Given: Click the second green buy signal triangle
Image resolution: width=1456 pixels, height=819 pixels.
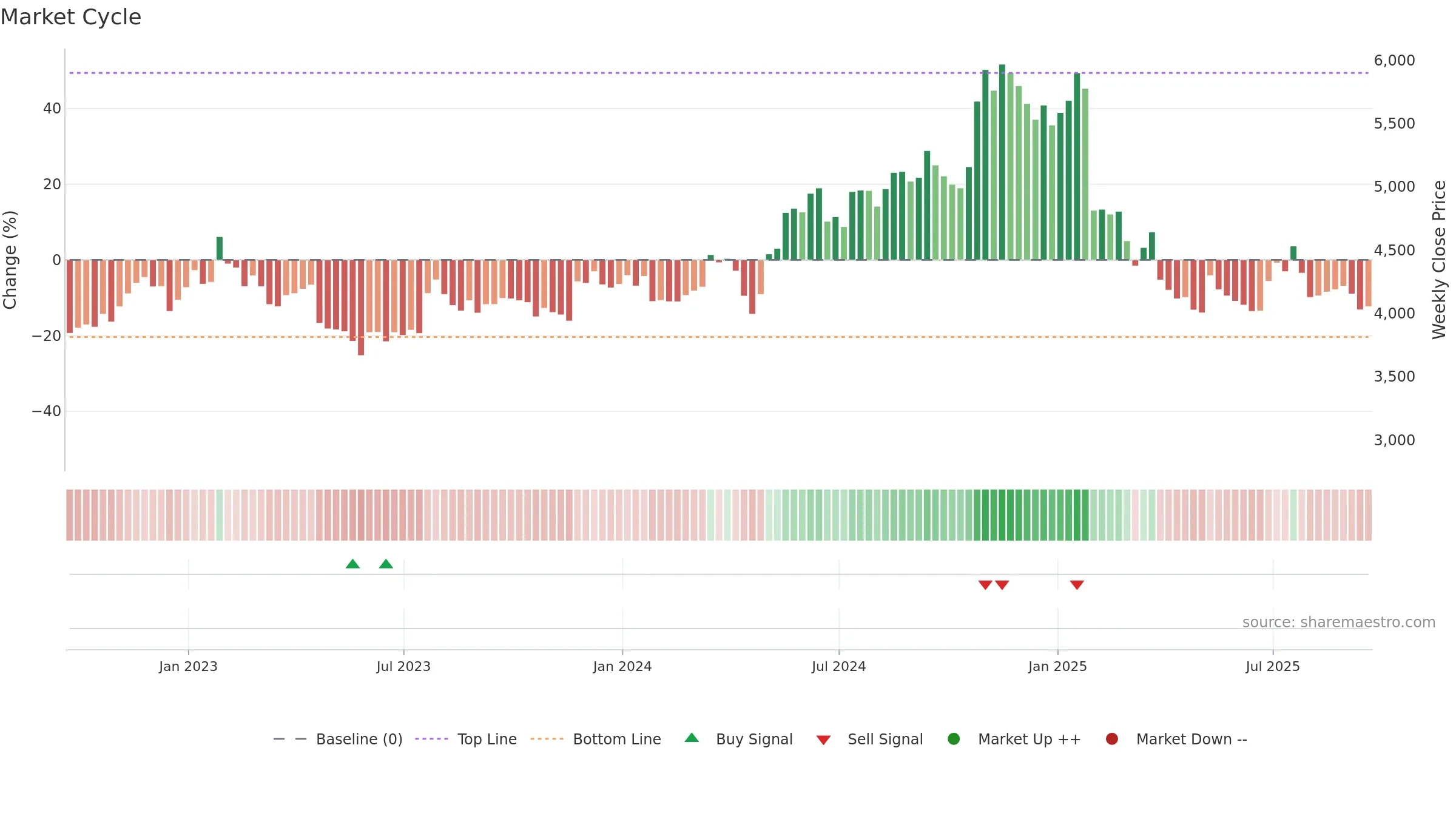Looking at the screenshot, I should 386,564.
